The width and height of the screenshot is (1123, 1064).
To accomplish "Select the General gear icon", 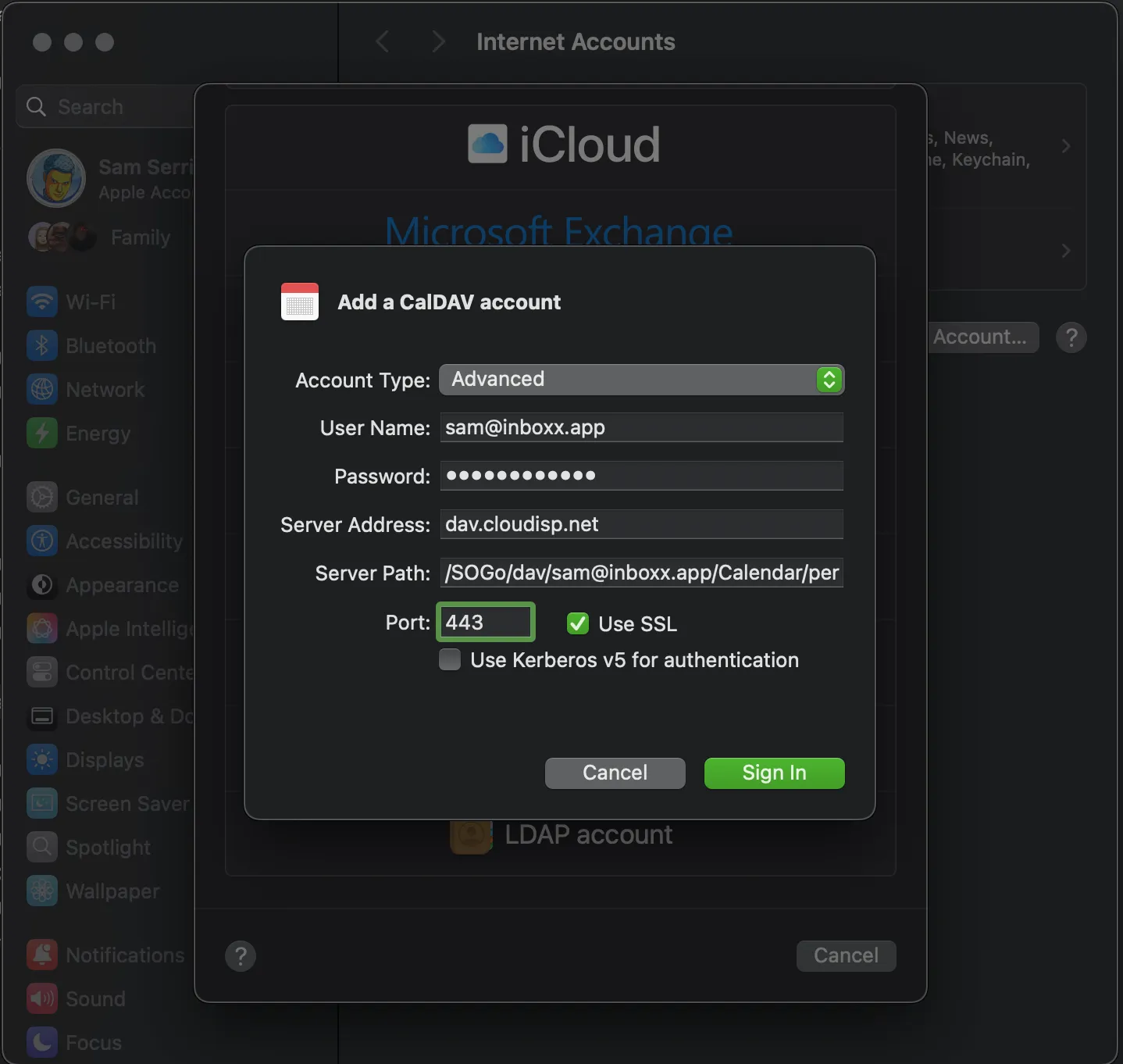I will [x=42, y=497].
